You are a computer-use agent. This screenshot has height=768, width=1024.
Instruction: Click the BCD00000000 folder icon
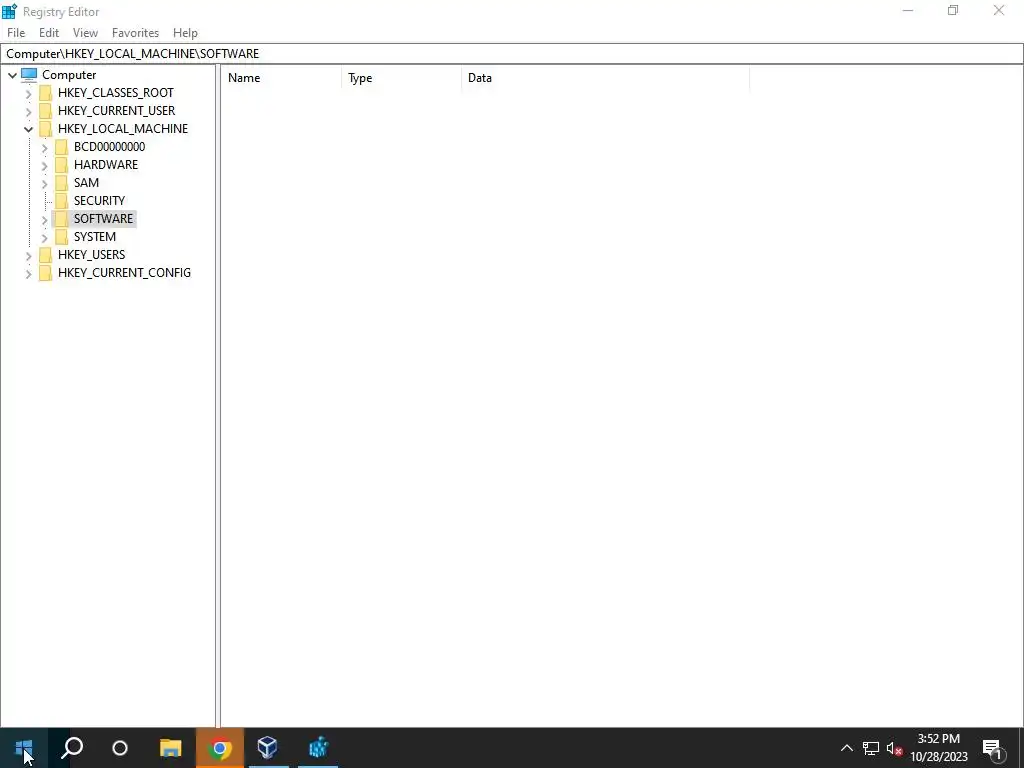point(61,146)
